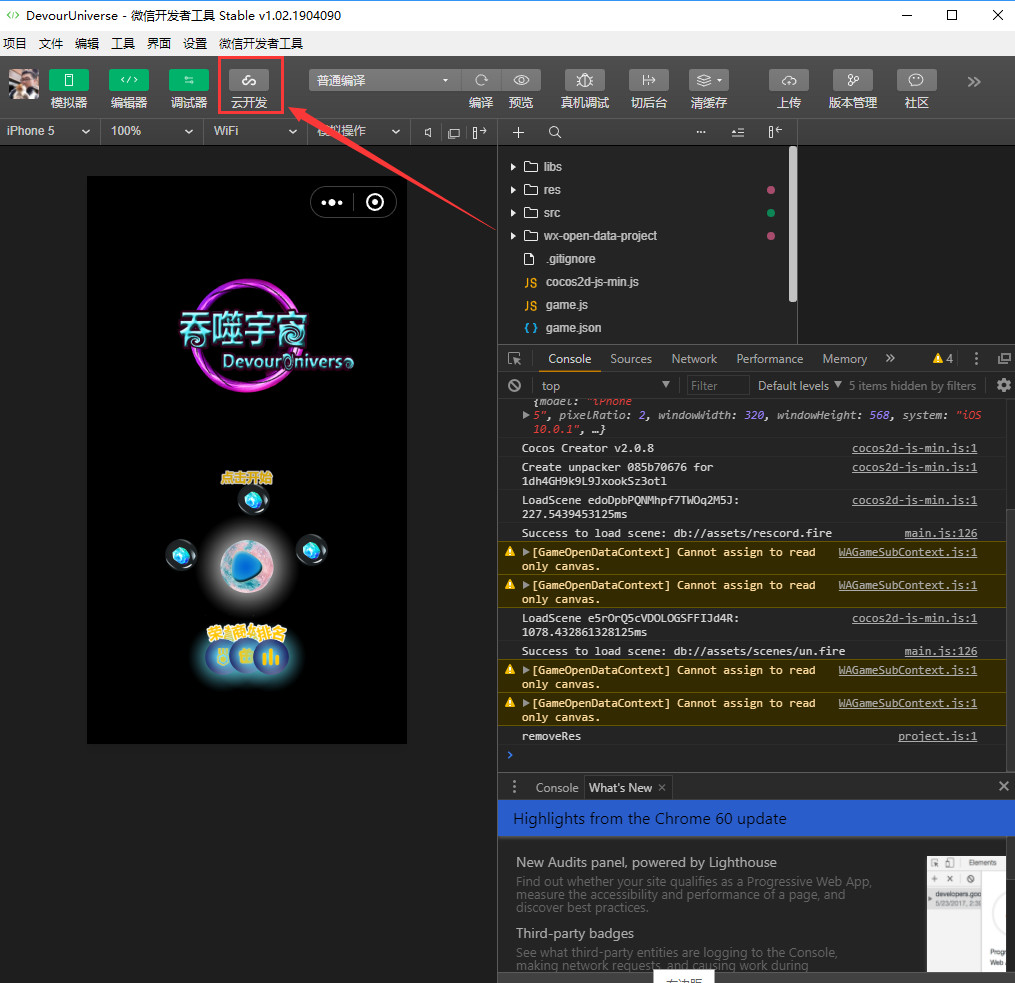Image resolution: width=1015 pixels, height=983 pixels.
Task: Open the iPhone 5 device dropdown
Action: 49,131
